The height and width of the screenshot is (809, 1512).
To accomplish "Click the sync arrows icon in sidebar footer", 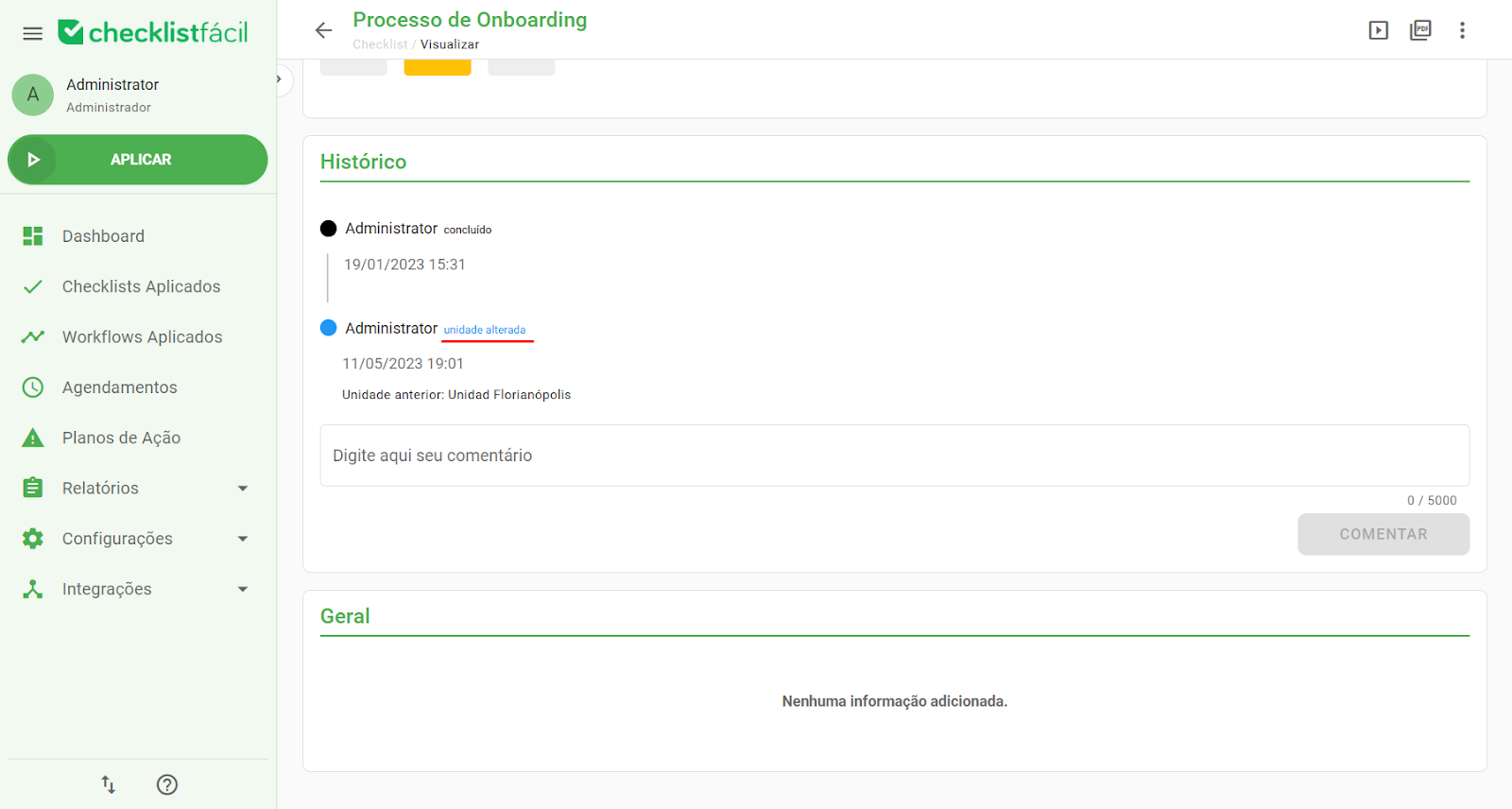I will (x=109, y=784).
